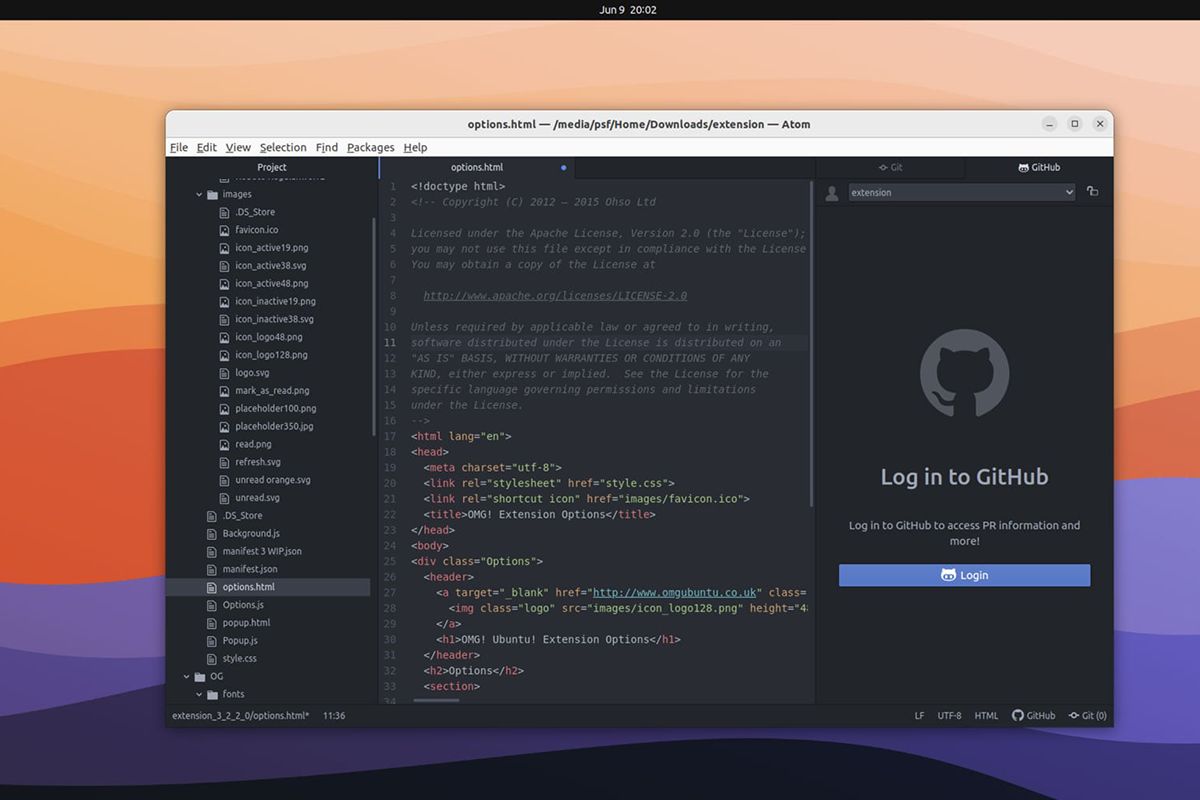Select icon_inactive38.svg in the tree

[274, 319]
